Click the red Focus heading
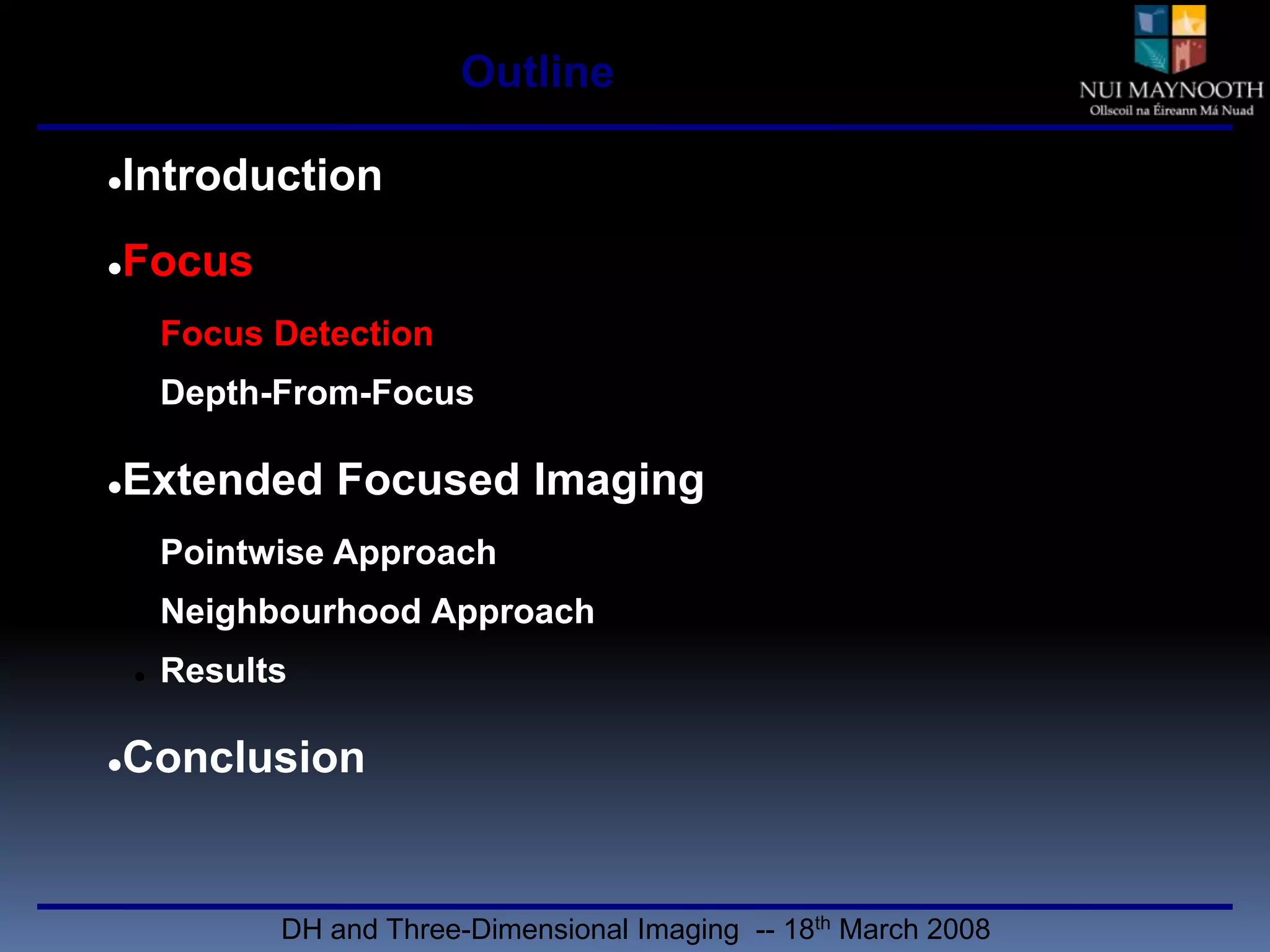The height and width of the screenshot is (952, 1270). (x=188, y=261)
